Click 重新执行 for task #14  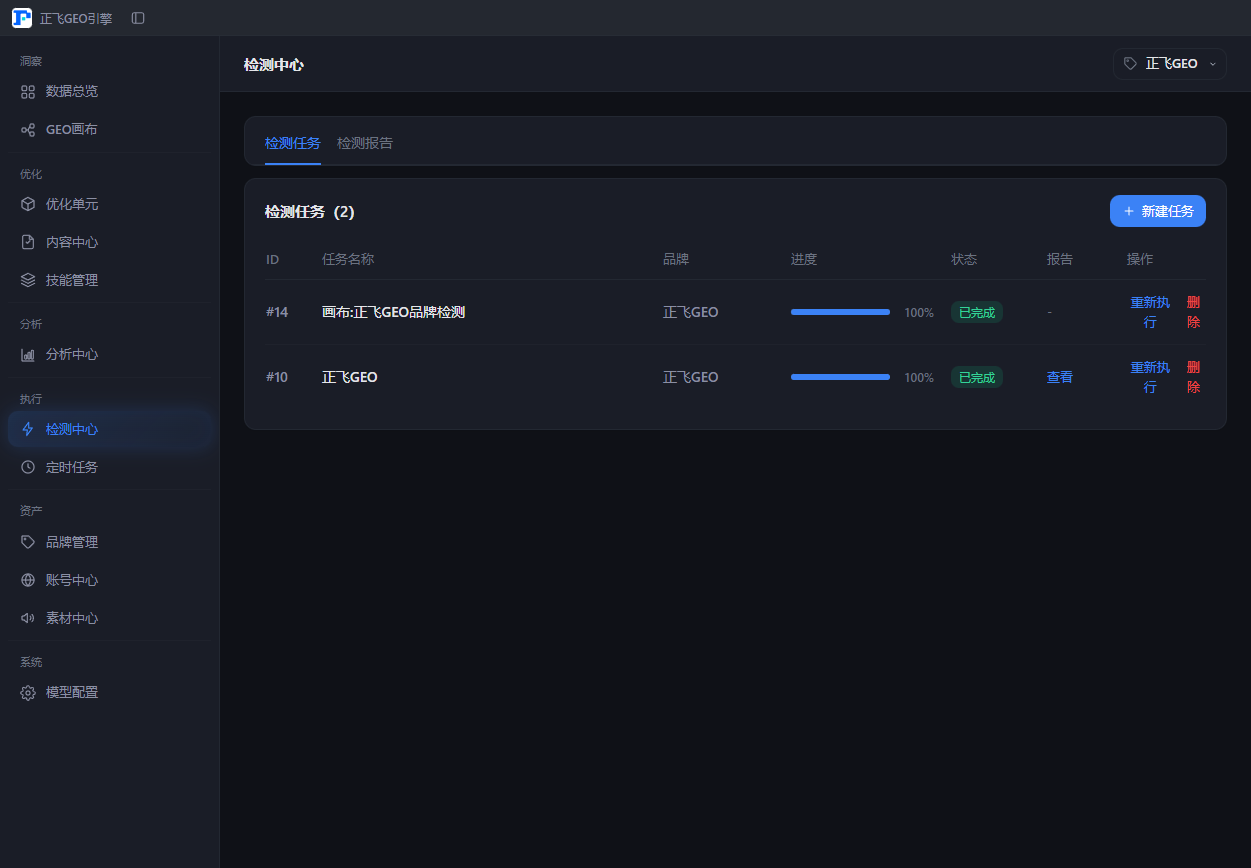click(1150, 312)
